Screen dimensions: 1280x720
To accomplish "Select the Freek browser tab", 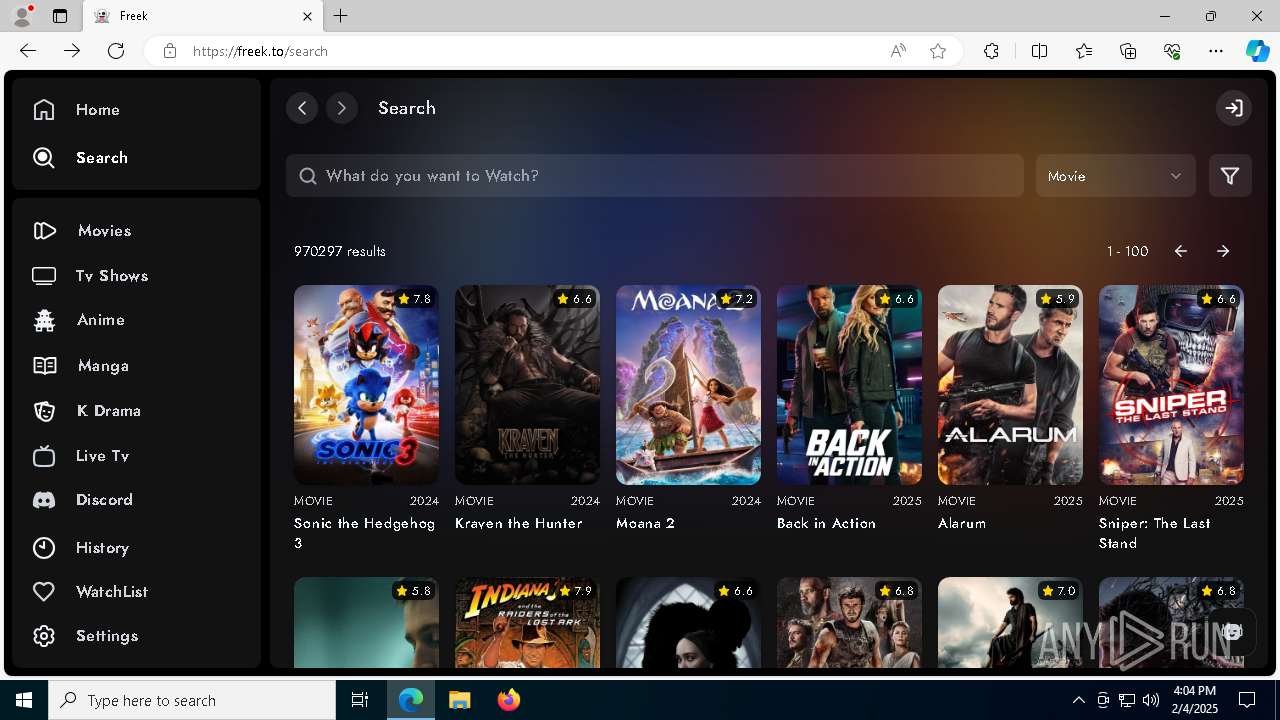I will pyautogui.click(x=201, y=16).
